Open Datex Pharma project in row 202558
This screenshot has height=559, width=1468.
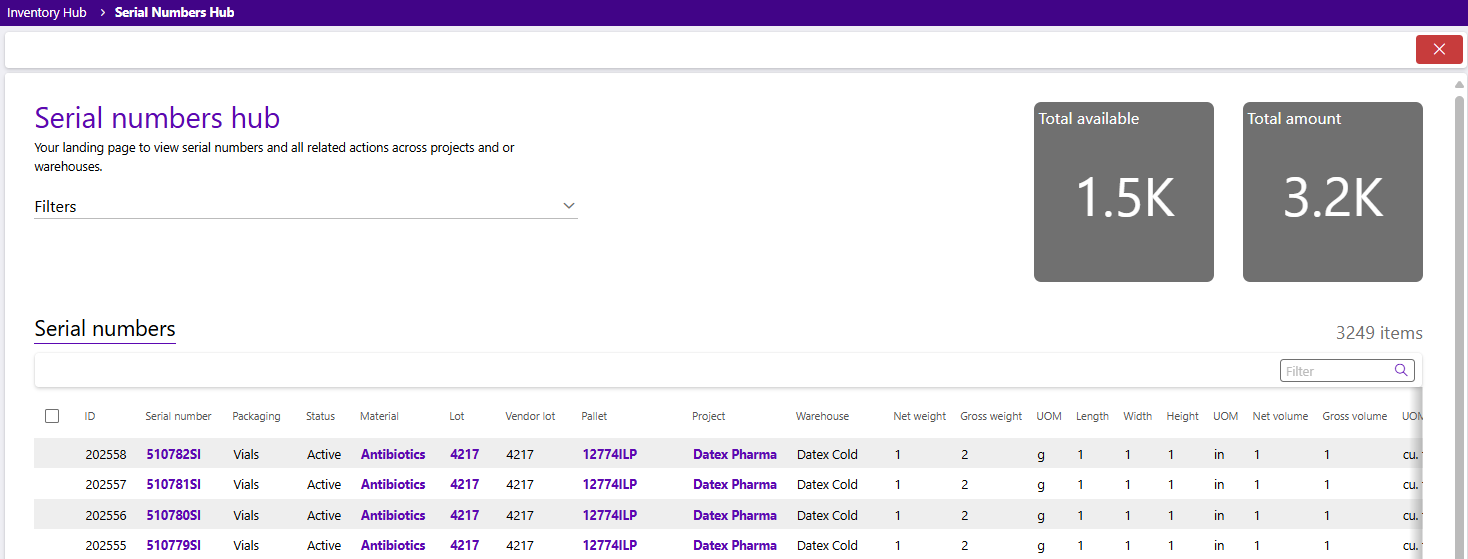pos(734,454)
